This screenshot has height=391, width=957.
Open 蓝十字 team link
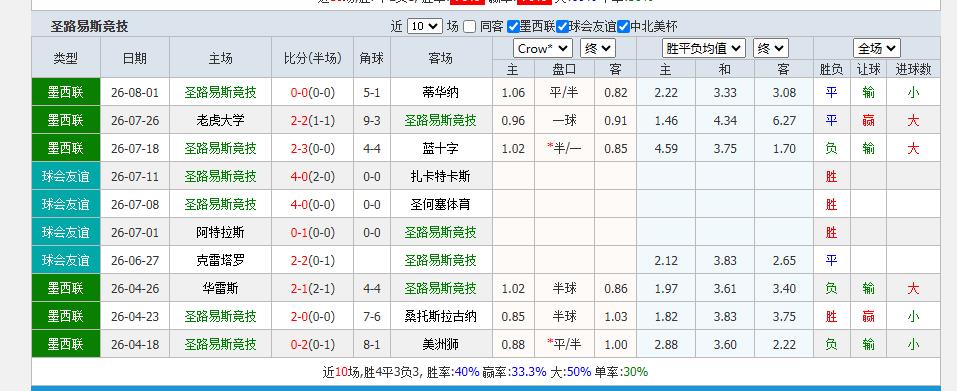point(440,149)
